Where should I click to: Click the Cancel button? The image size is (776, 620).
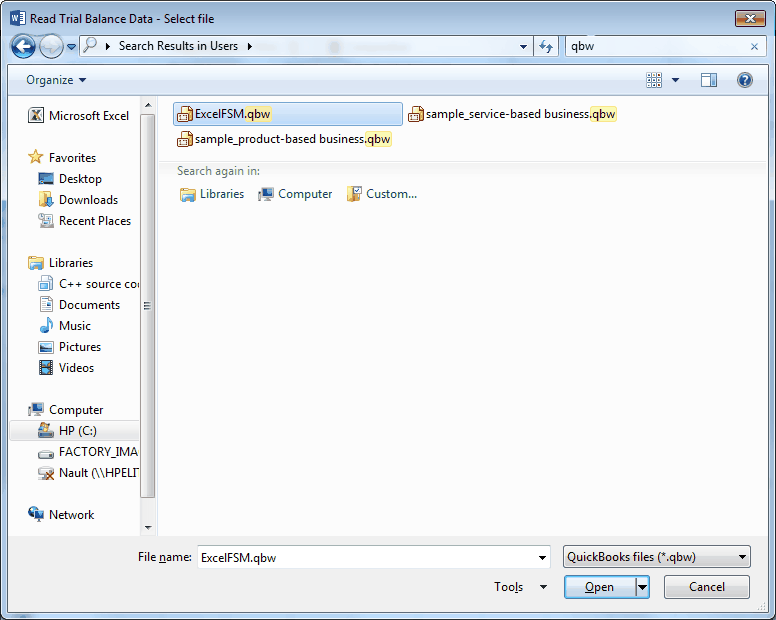(707, 587)
